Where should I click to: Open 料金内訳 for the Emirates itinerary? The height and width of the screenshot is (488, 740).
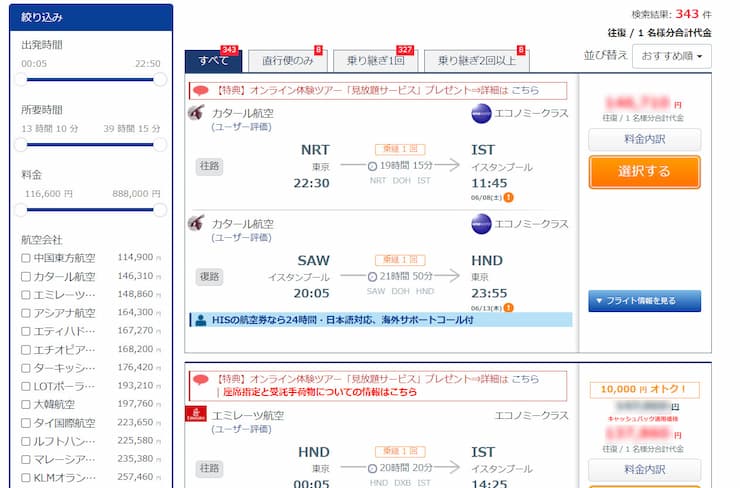tap(644, 470)
